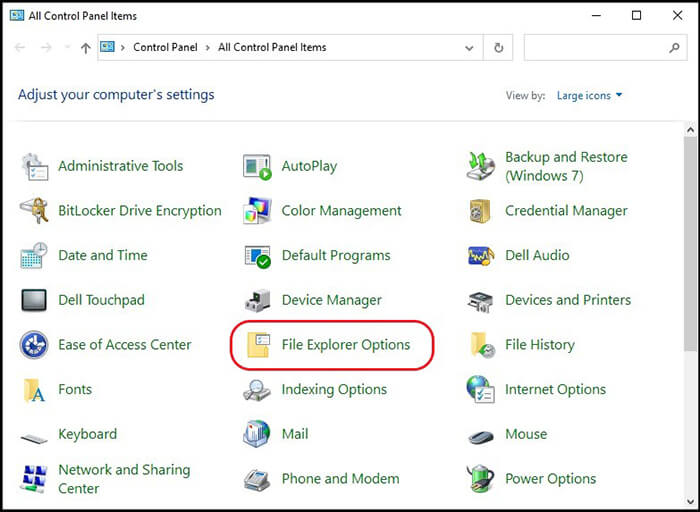Click the Internet Options globe icon
The width and height of the screenshot is (700, 512).
click(480, 389)
